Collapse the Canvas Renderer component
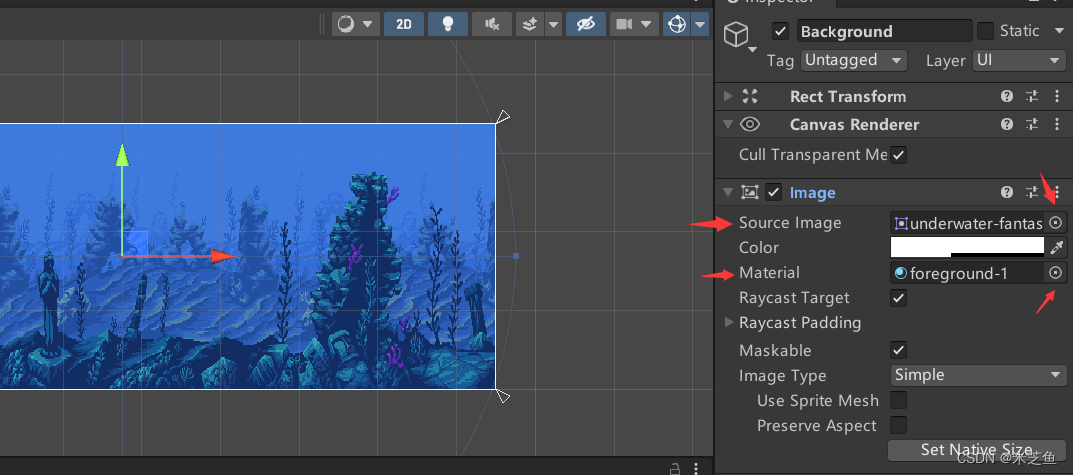The width and height of the screenshot is (1073, 475). pos(728,124)
